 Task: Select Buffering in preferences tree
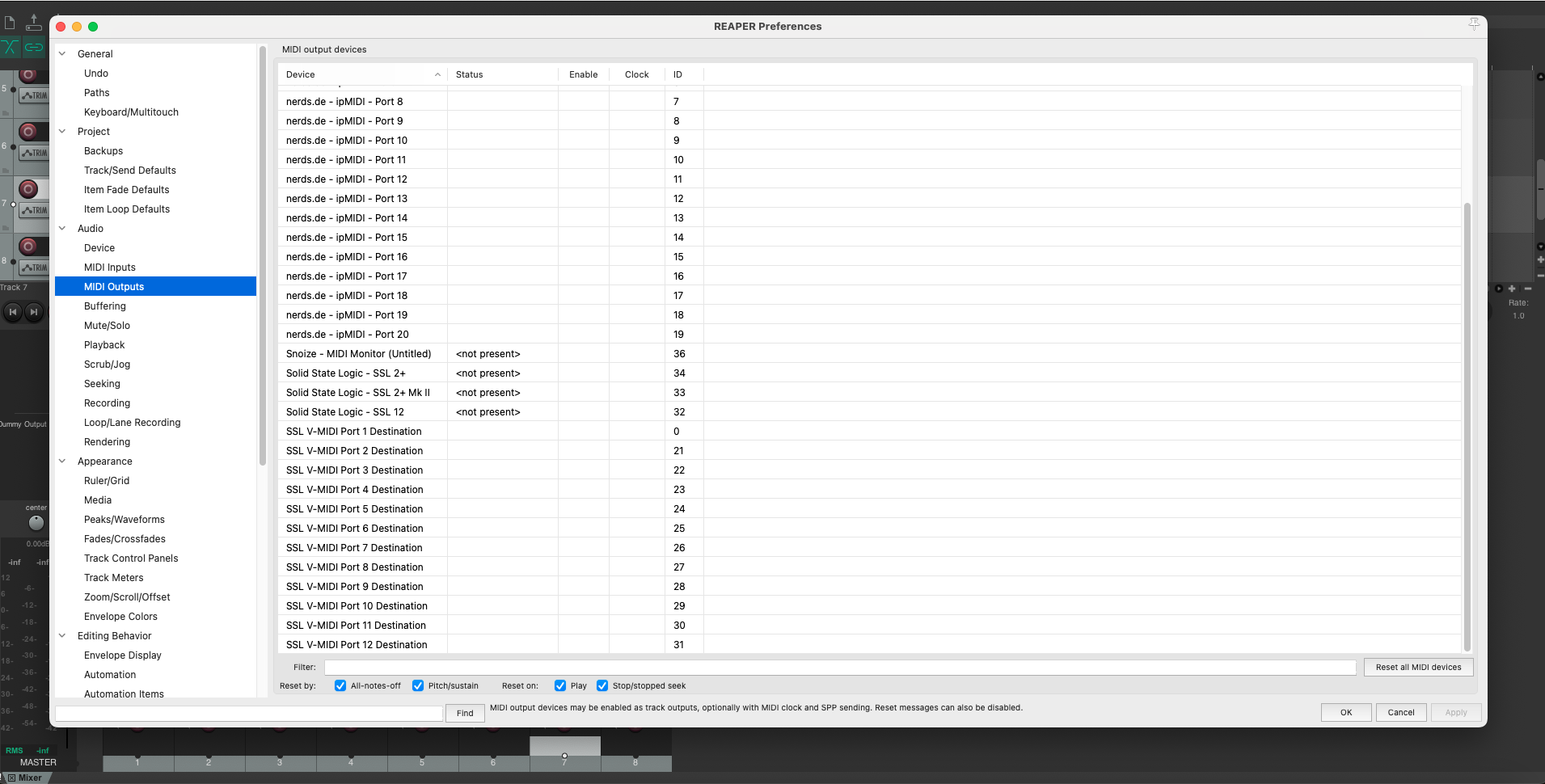(105, 306)
